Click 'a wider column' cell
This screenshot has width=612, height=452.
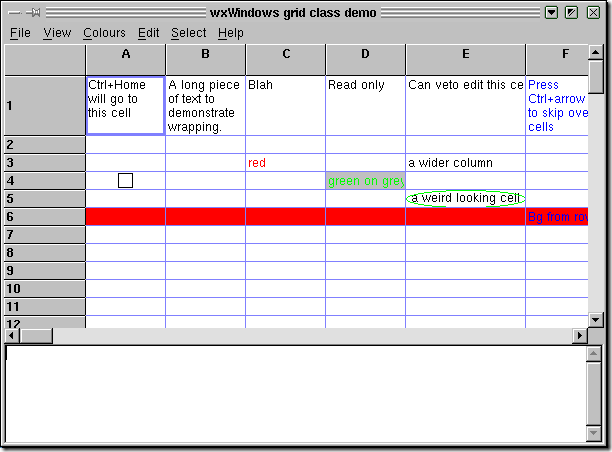(x=466, y=163)
